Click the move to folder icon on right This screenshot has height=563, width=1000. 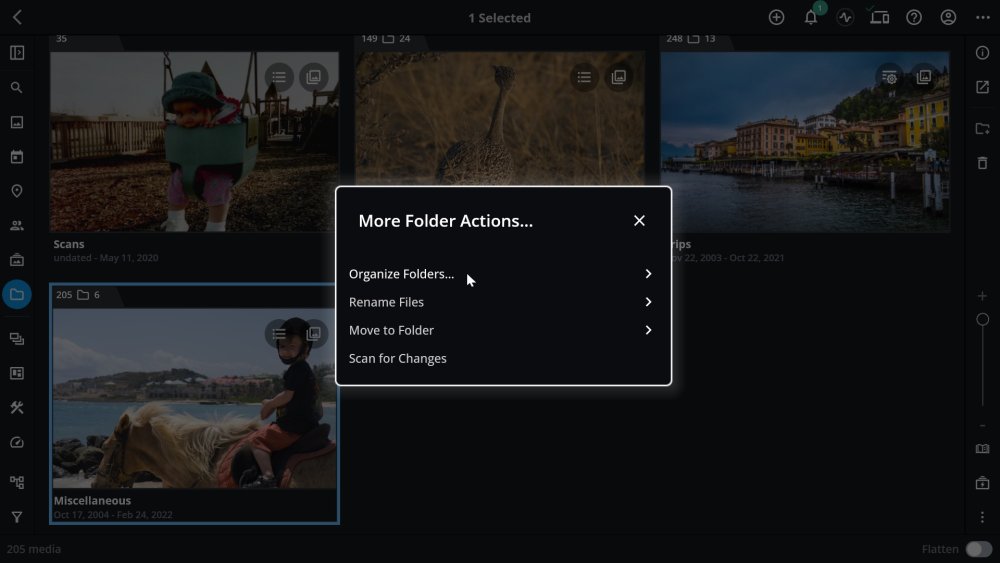click(x=983, y=128)
